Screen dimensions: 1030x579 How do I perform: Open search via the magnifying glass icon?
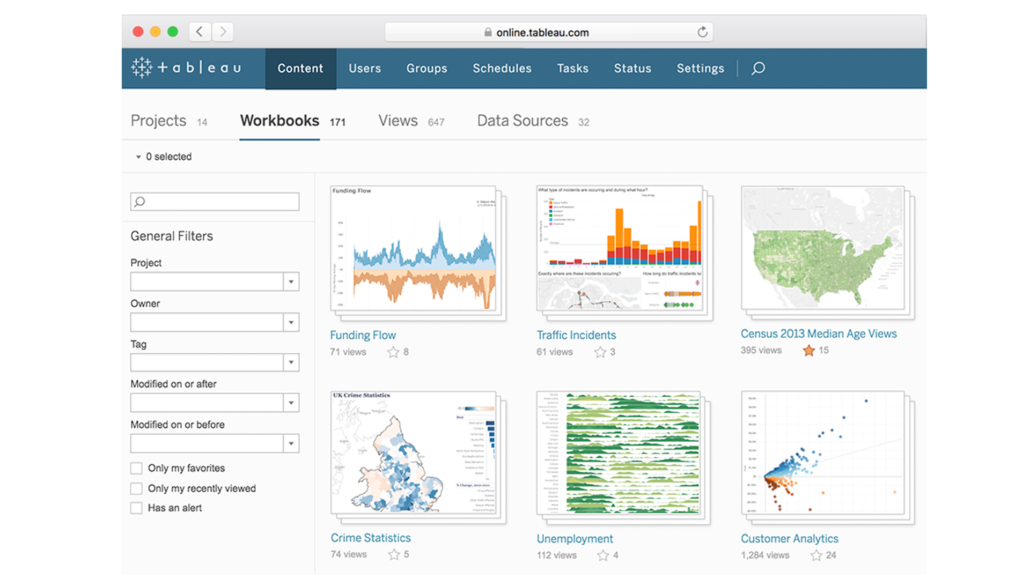coord(757,68)
